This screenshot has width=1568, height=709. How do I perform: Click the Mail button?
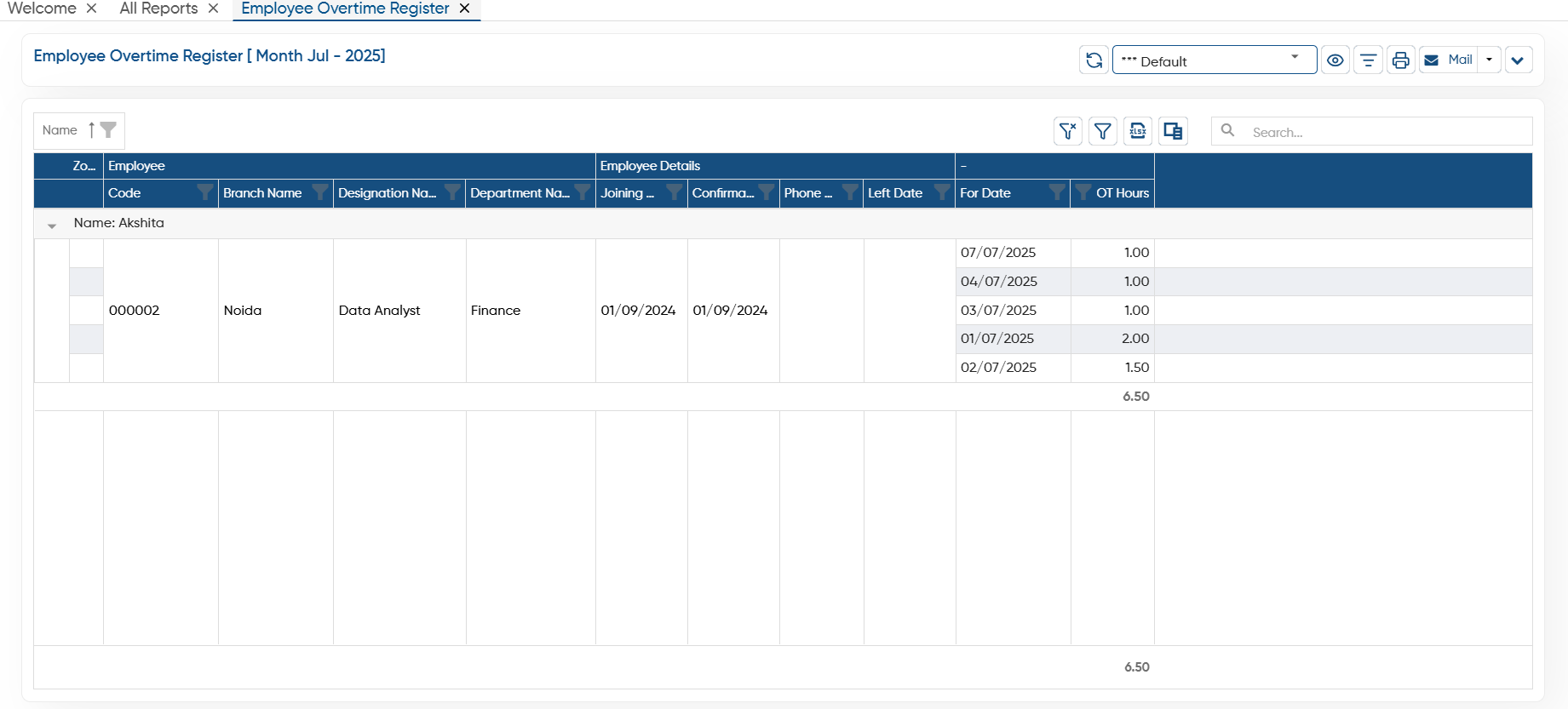1449,60
